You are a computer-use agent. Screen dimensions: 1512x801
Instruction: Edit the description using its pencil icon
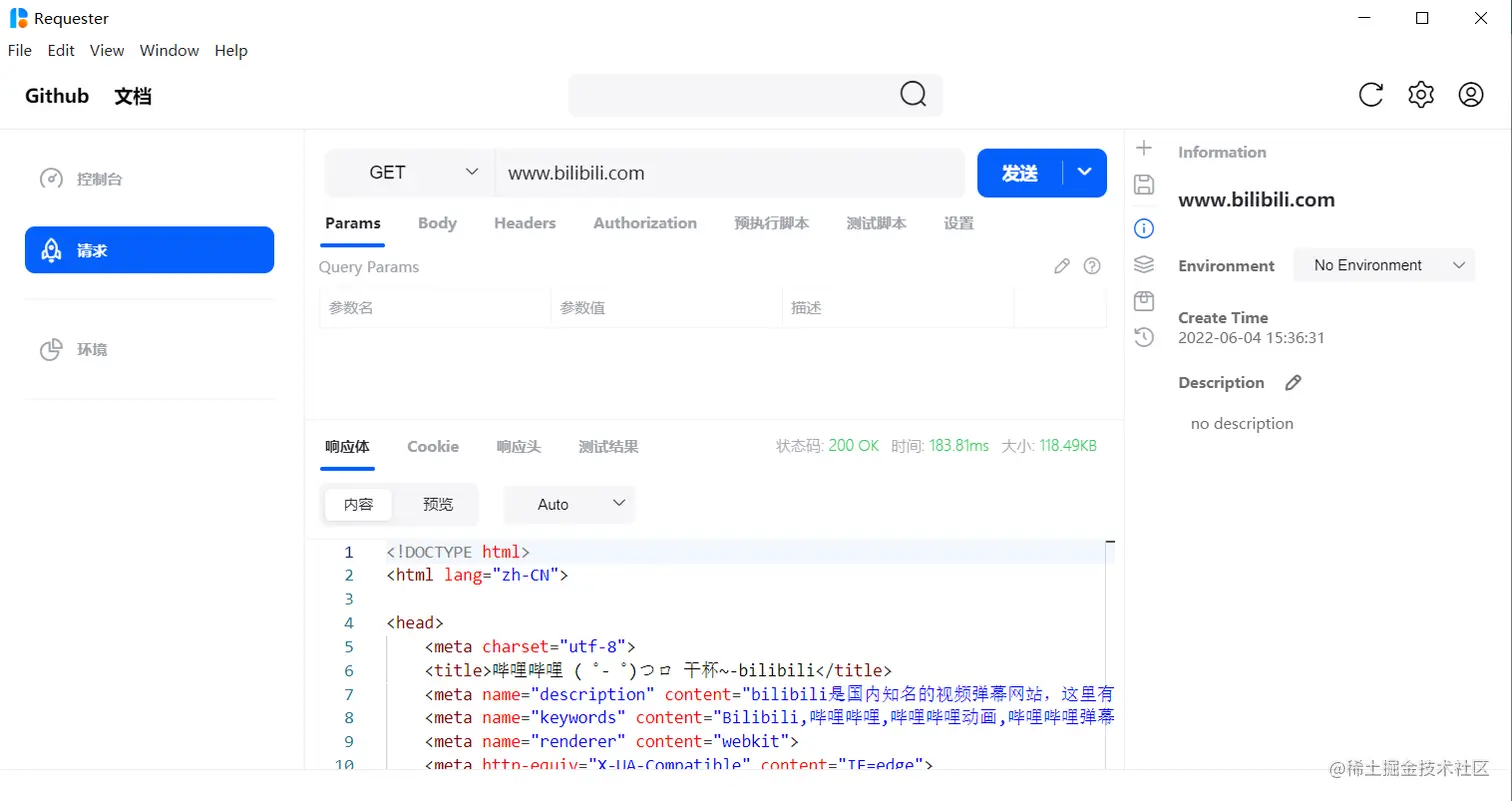pos(1293,382)
